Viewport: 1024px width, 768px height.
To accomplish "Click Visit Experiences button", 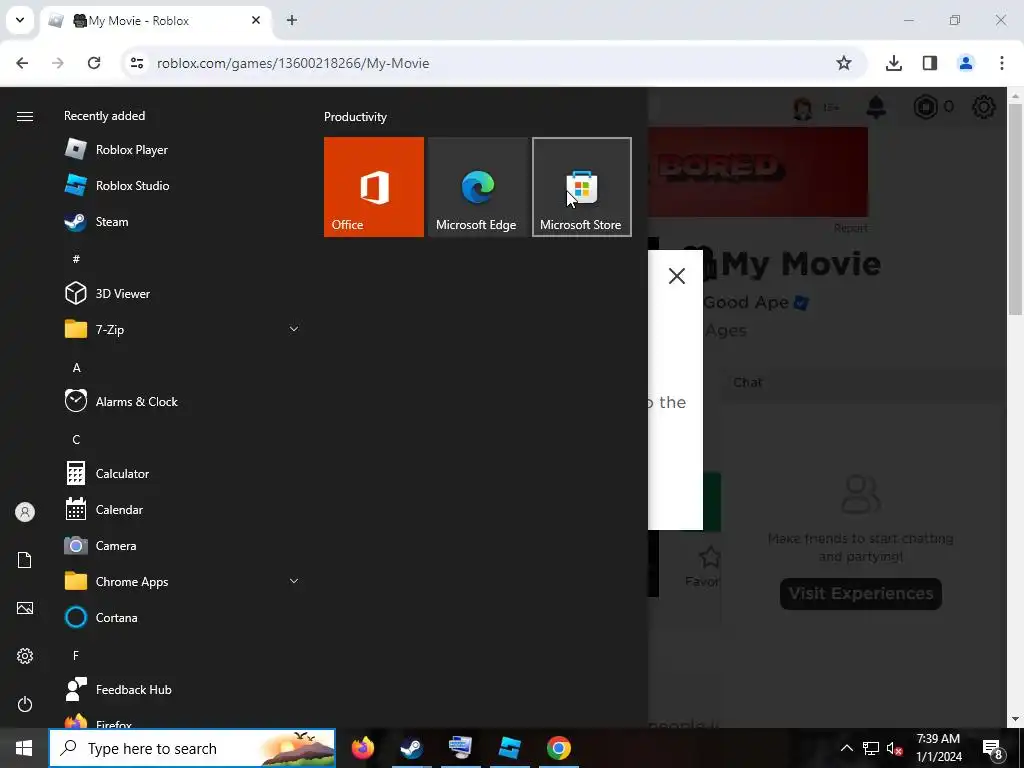I will (861, 594).
